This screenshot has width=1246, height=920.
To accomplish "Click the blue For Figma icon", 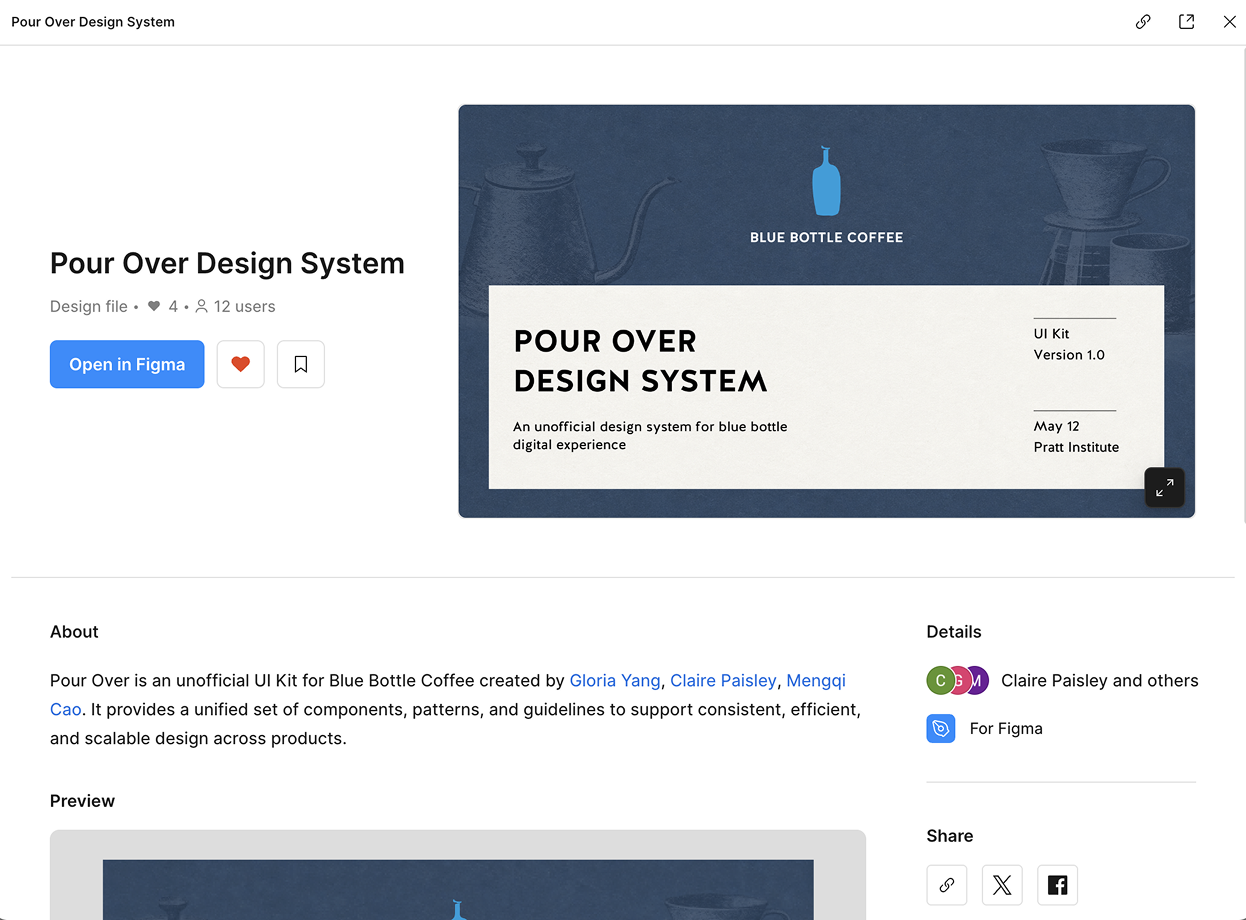I will click(x=941, y=728).
